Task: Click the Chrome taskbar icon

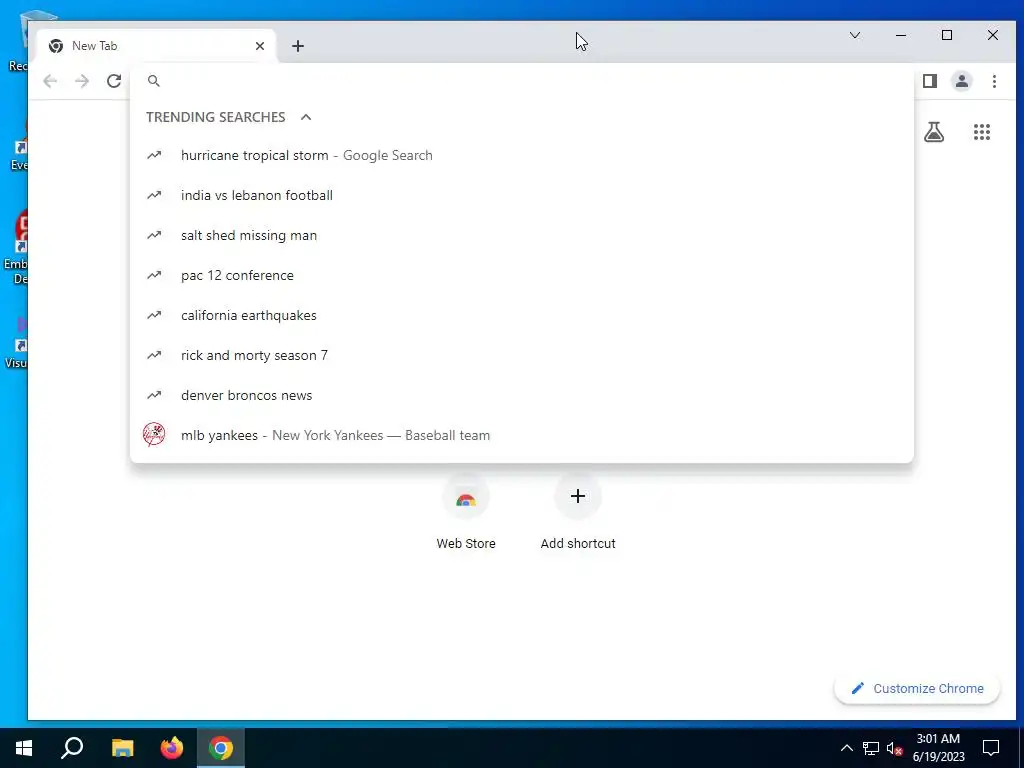Action: pos(221,748)
